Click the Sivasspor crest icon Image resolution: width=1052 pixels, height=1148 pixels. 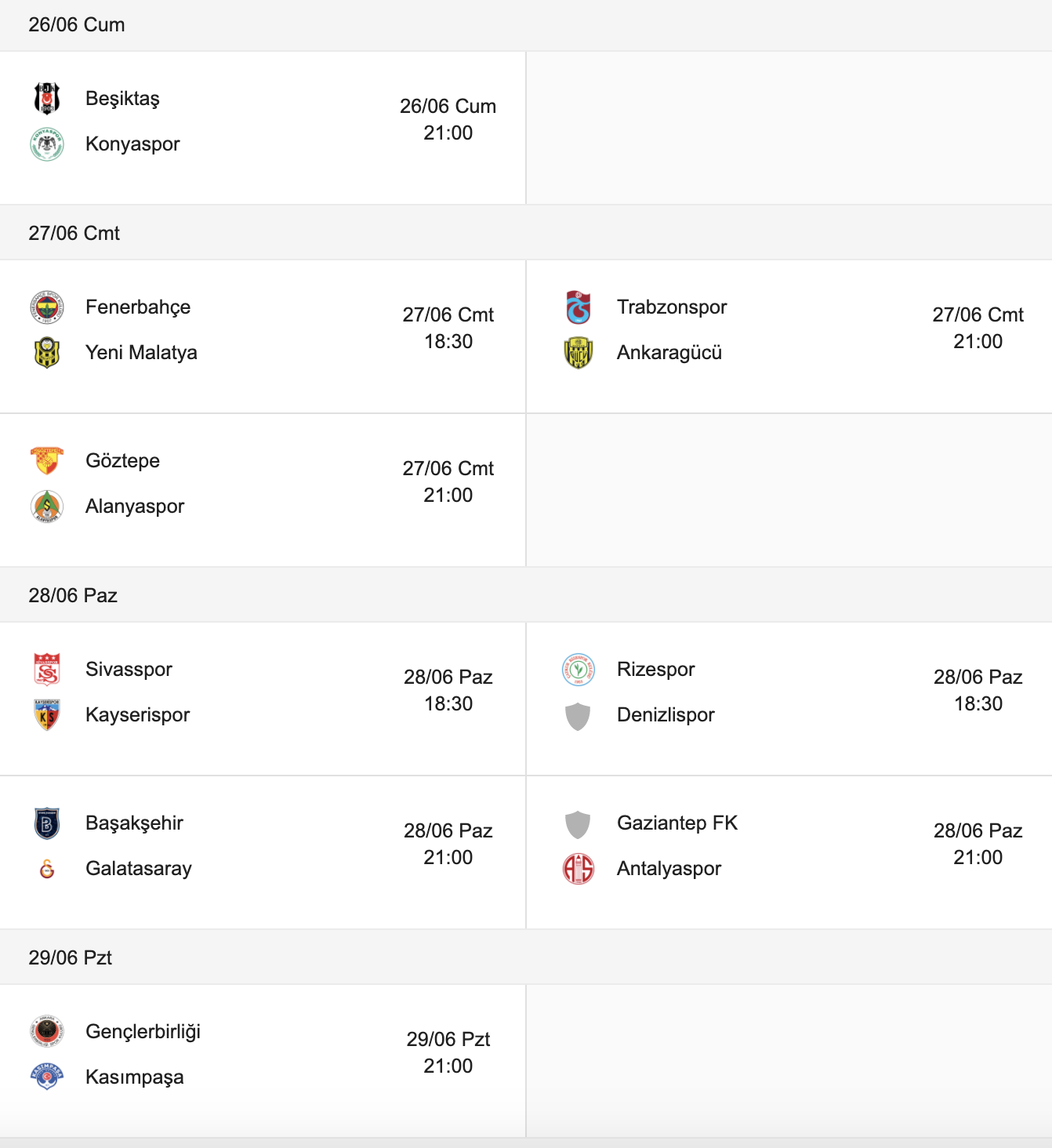[47, 670]
